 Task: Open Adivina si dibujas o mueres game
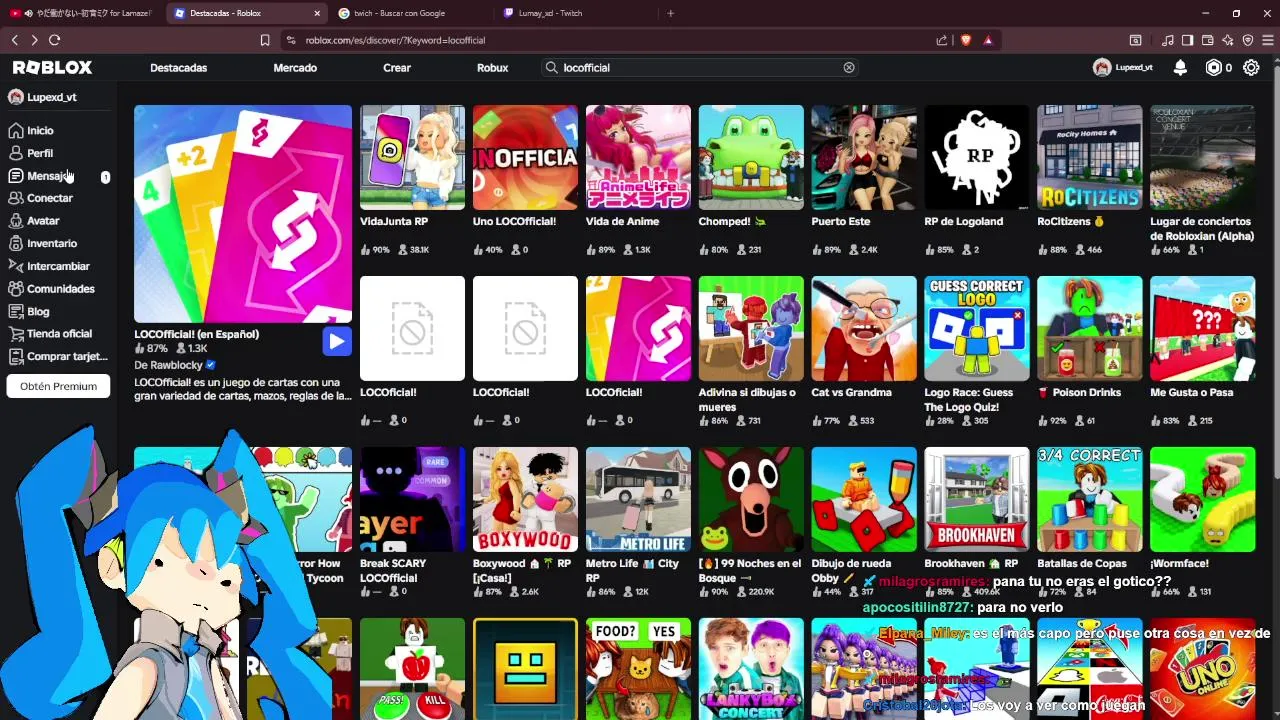click(751, 328)
